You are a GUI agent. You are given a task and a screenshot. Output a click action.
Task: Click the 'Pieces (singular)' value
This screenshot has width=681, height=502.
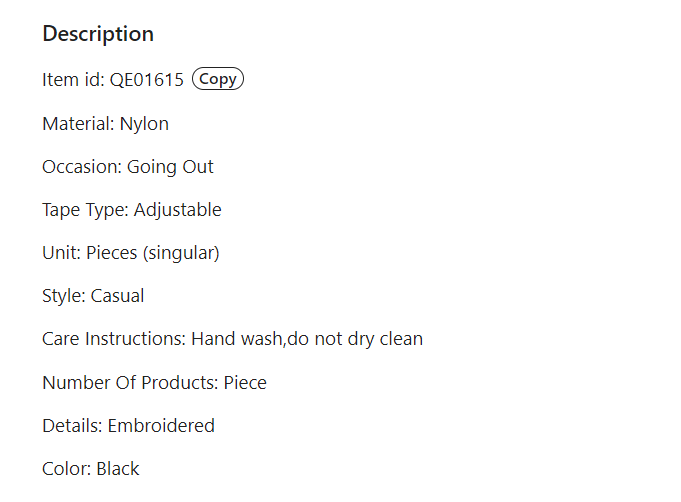pos(153,253)
